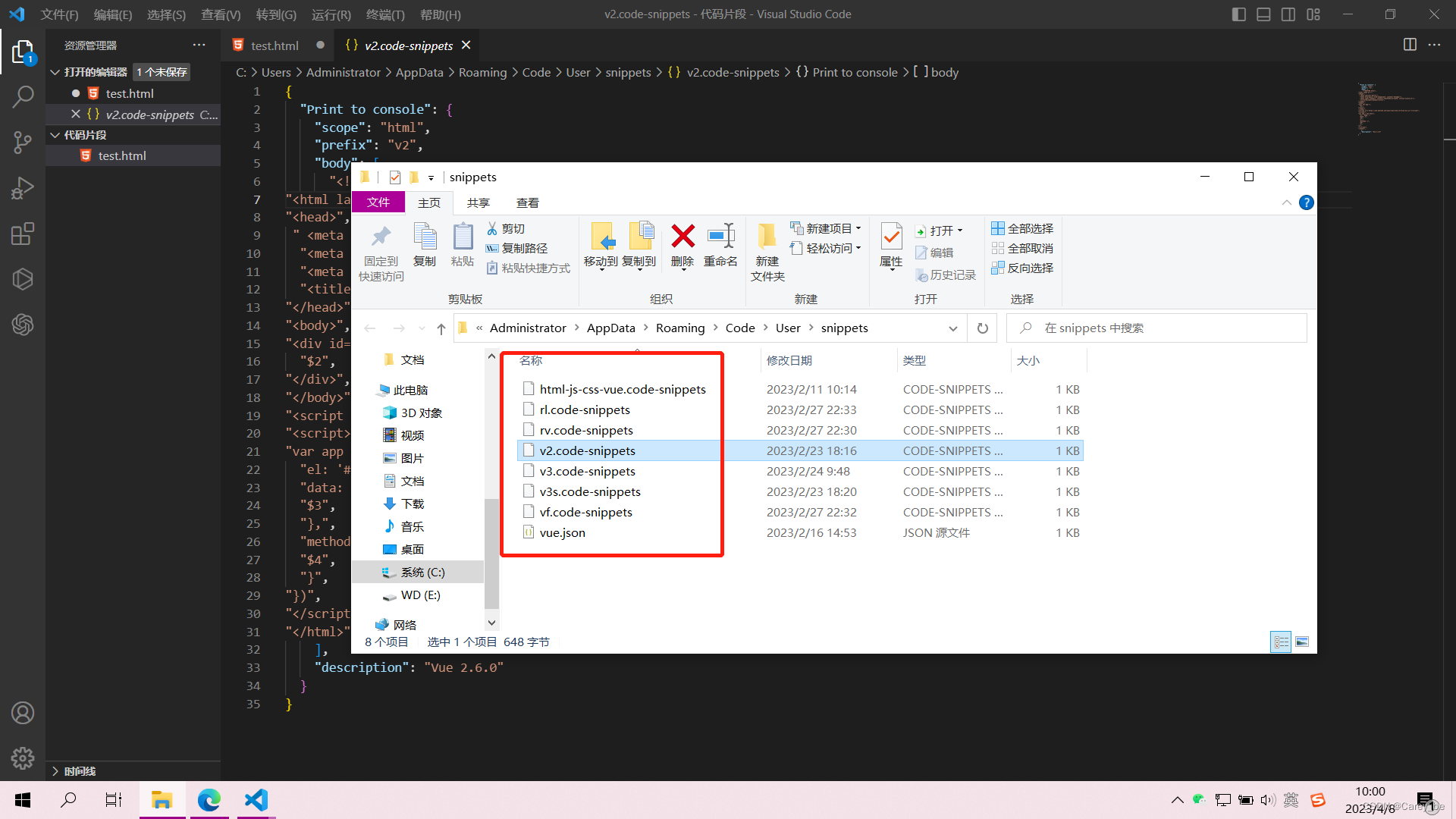
Task: Click AppData breadcrumb in VS Code editor
Action: 419,73
